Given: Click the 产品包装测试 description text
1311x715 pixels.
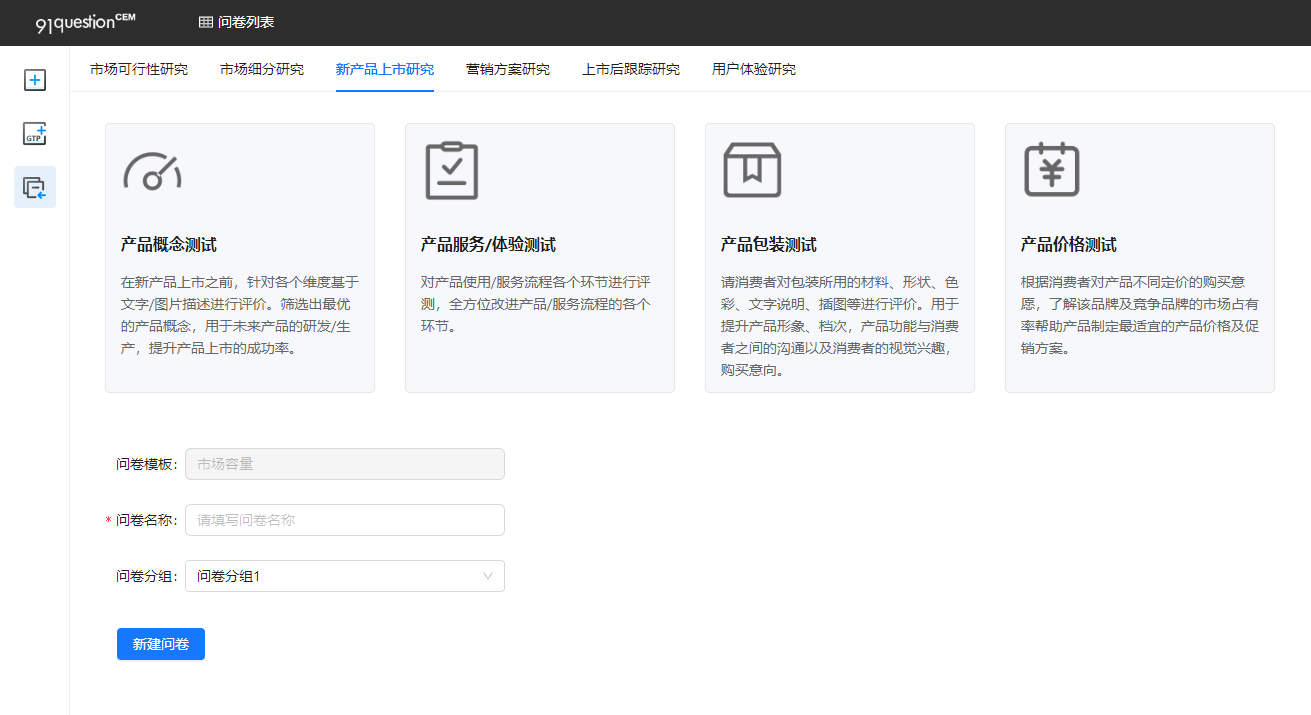Looking at the screenshot, I should [x=840, y=326].
